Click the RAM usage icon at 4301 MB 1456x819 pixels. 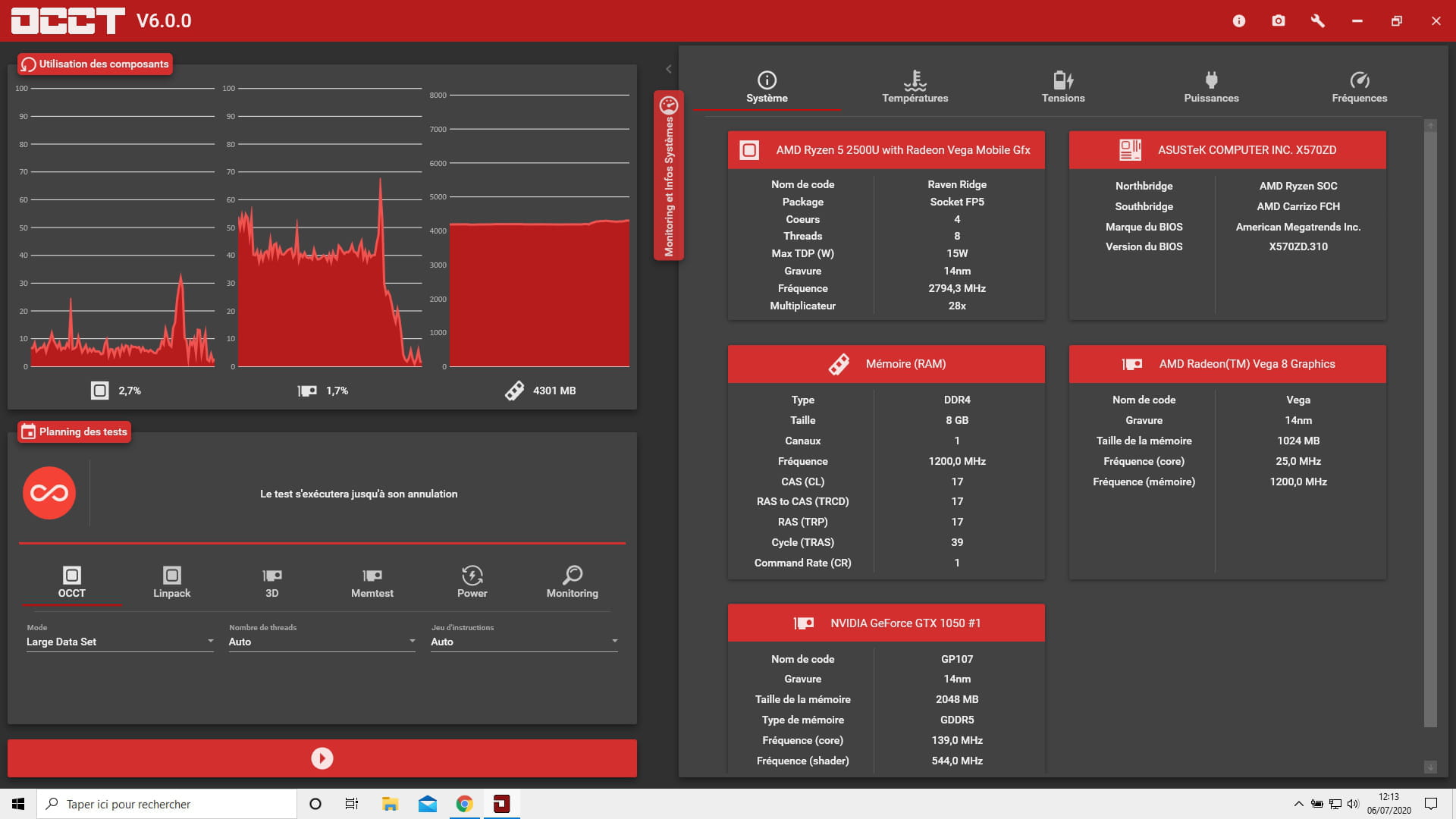[514, 391]
